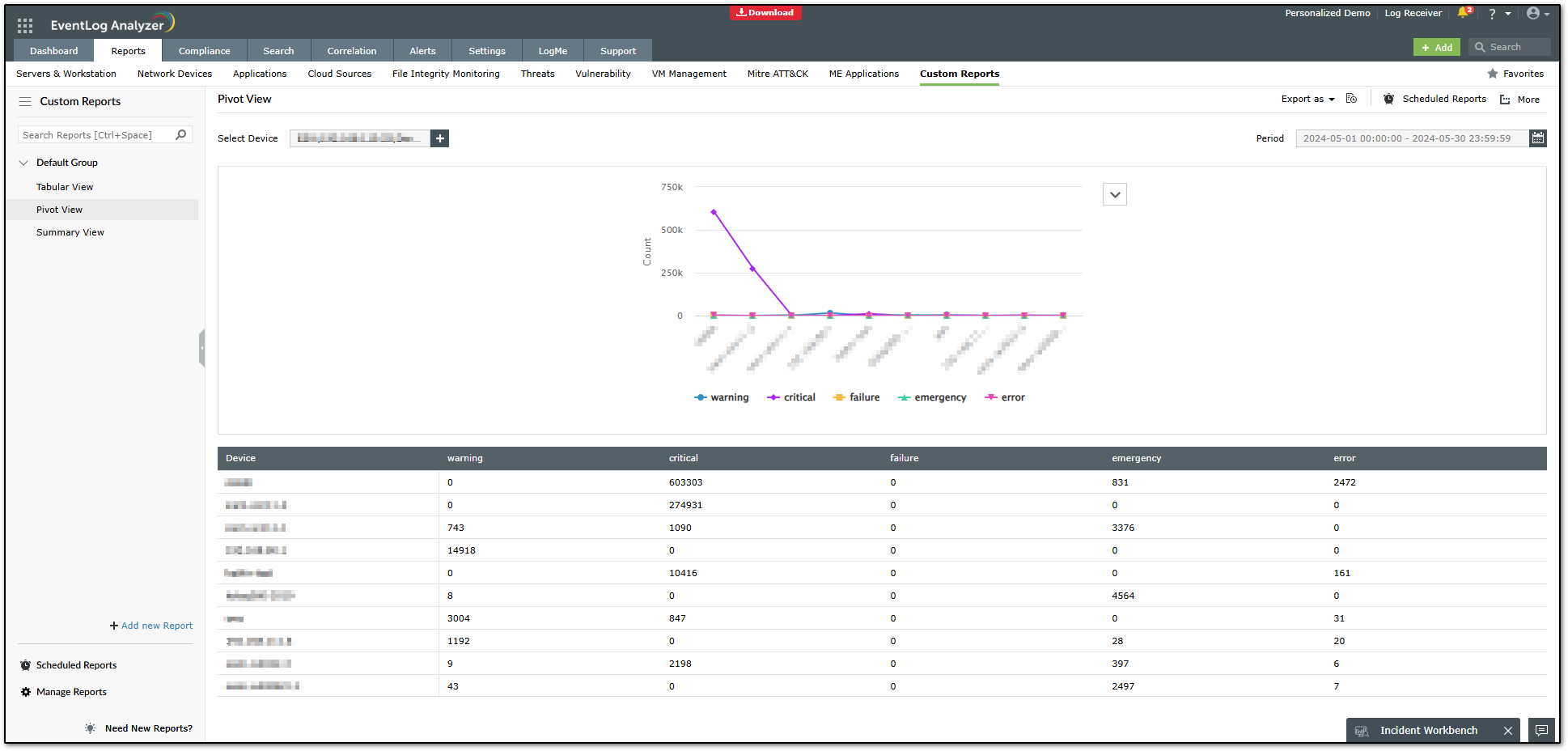Image resolution: width=1568 pixels, height=751 pixels.
Task: Toggle the failure series in legend
Action: (x=856, y=397)
